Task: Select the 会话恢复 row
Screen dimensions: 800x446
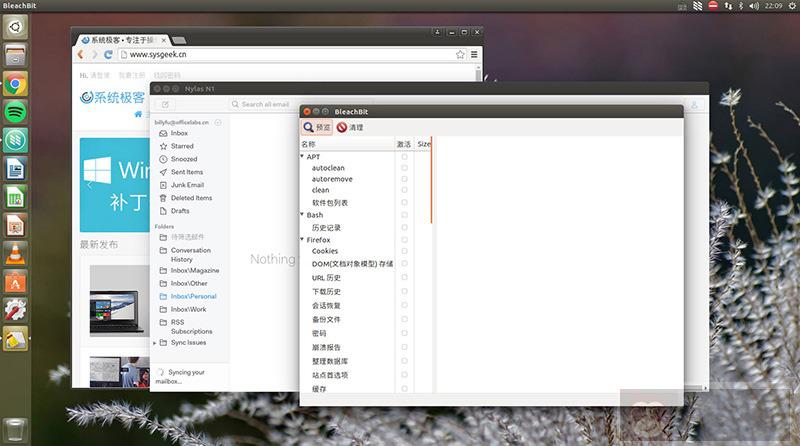Action: click(x=326, y=305)
